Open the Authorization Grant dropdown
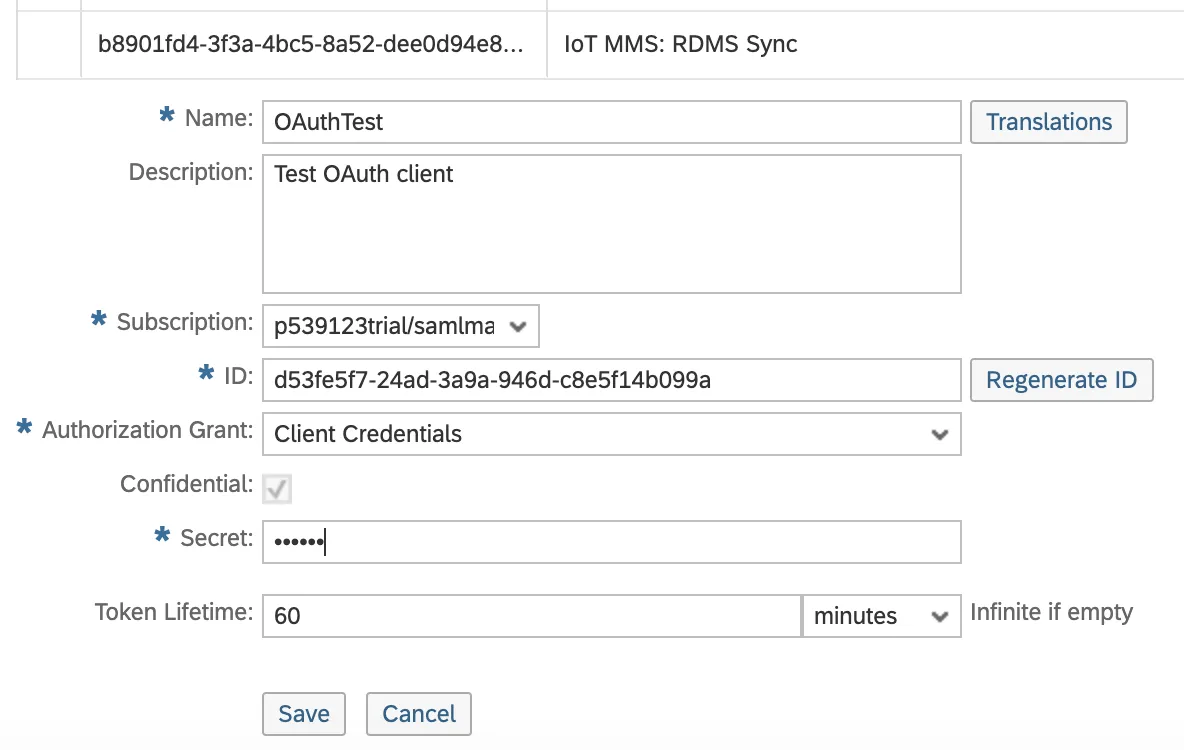 point(610,434)
